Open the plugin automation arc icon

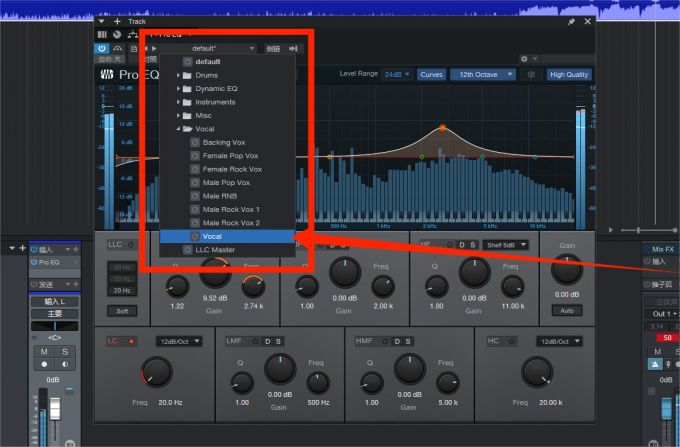pos(118,49)
